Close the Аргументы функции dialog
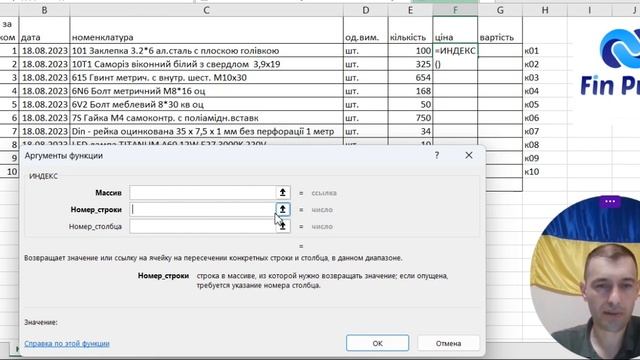This screenshot has height=360, width=640. pyautogui.click(x=469, y=155)
